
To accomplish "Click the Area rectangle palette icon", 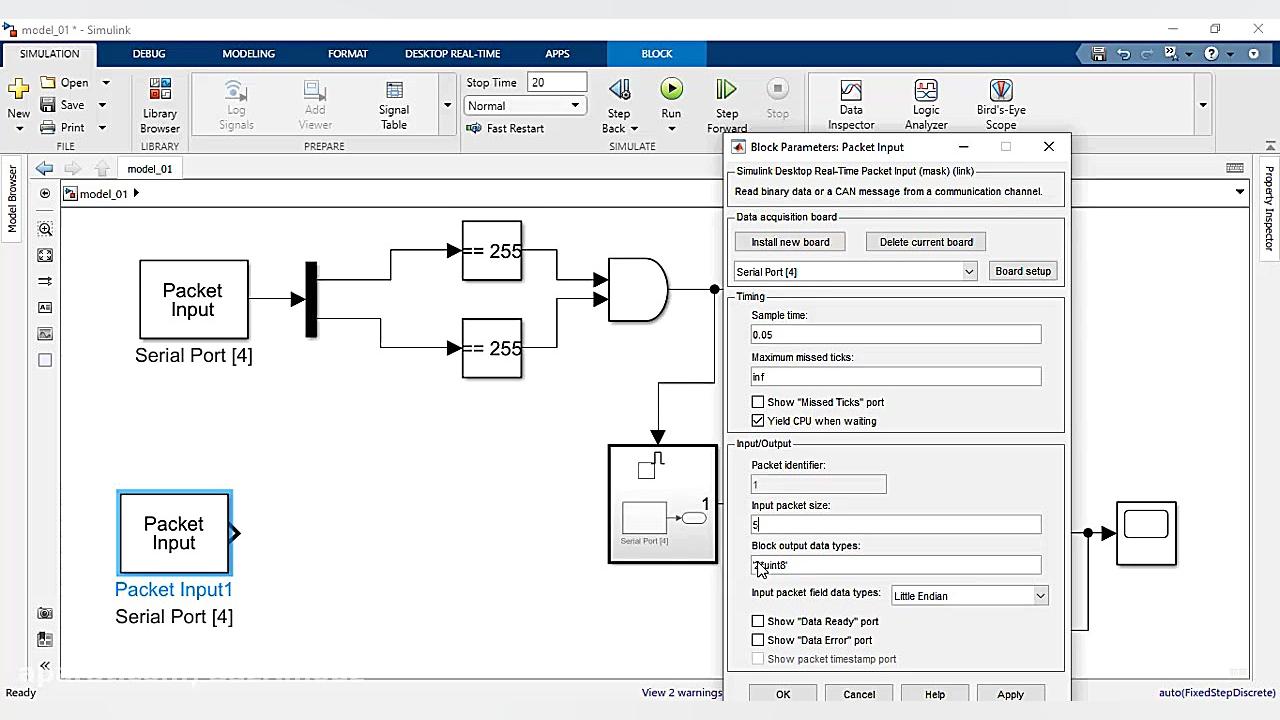I will tap(45, 360).
